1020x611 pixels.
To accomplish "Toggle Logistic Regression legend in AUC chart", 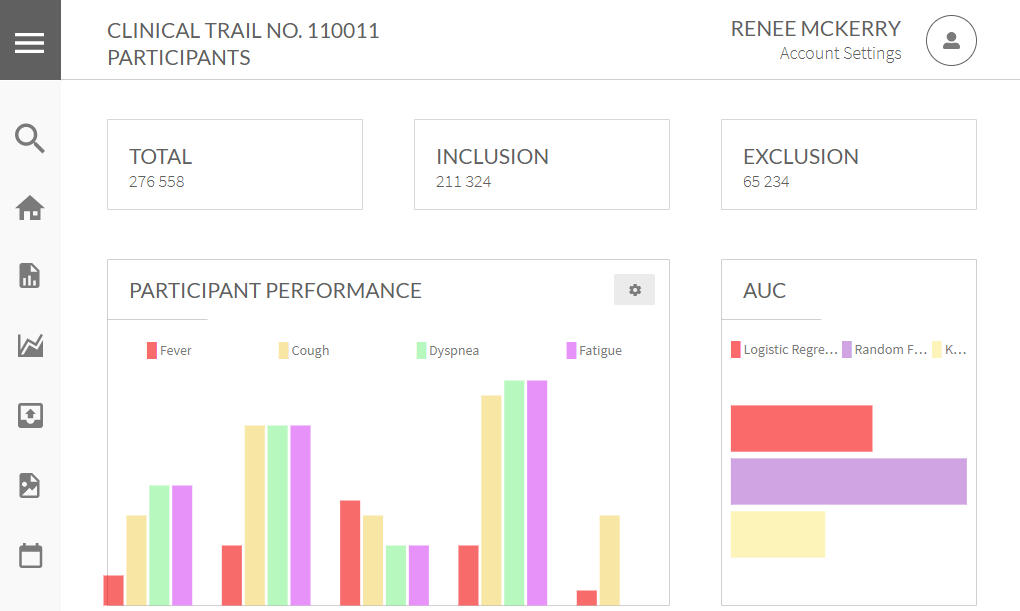I will [784, 350].
